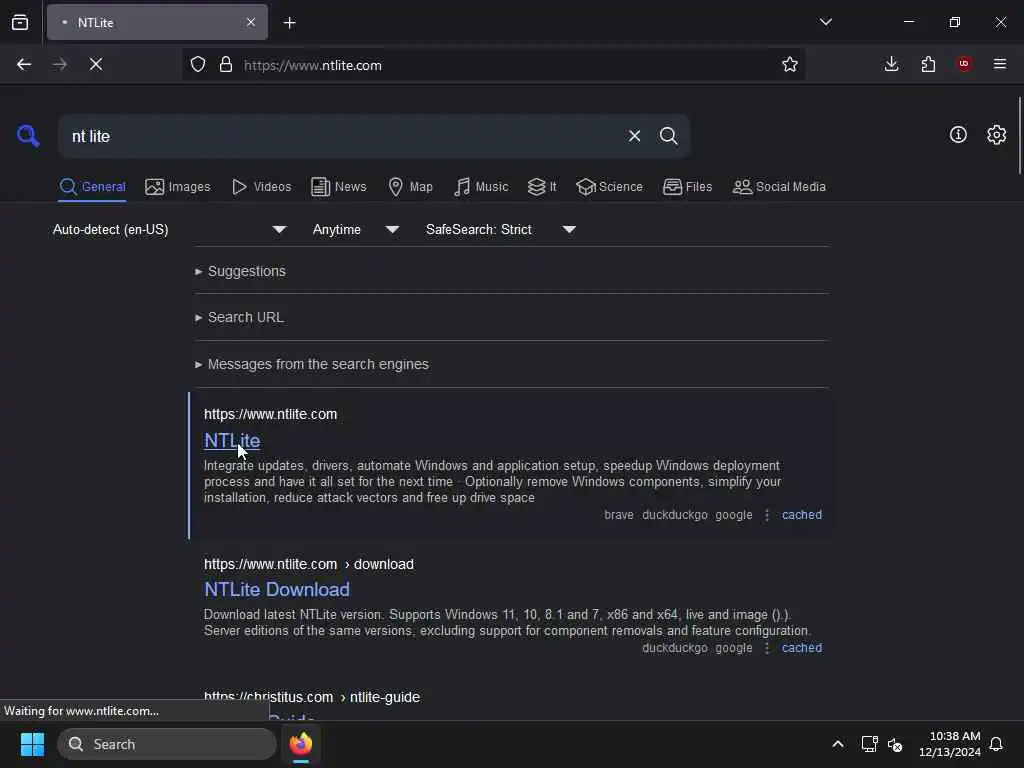The image size is (1024, 768).
Task: Expand the Suggestions section
Action: (240, 271)
